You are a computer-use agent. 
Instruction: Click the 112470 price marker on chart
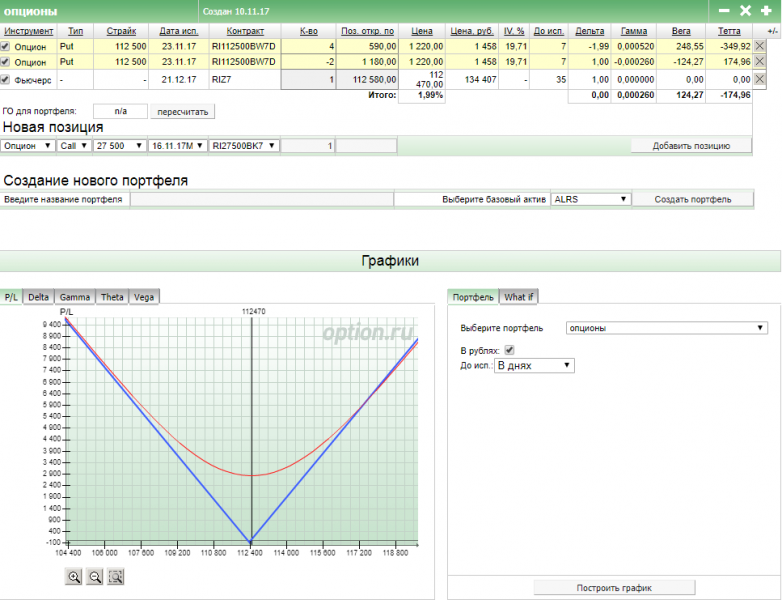(x=253, y=311)
